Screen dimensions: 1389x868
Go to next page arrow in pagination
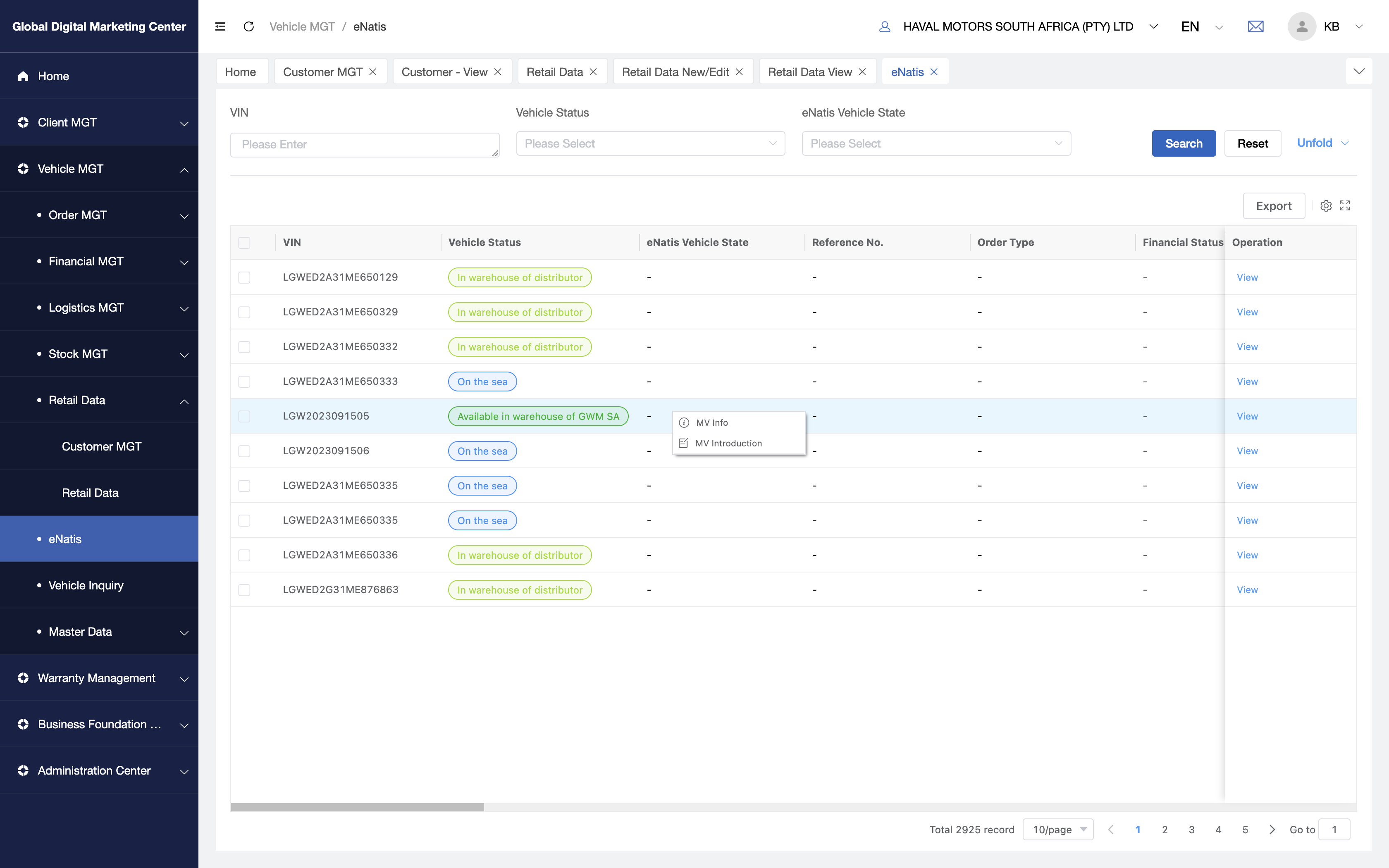(x=1272, y=830)
